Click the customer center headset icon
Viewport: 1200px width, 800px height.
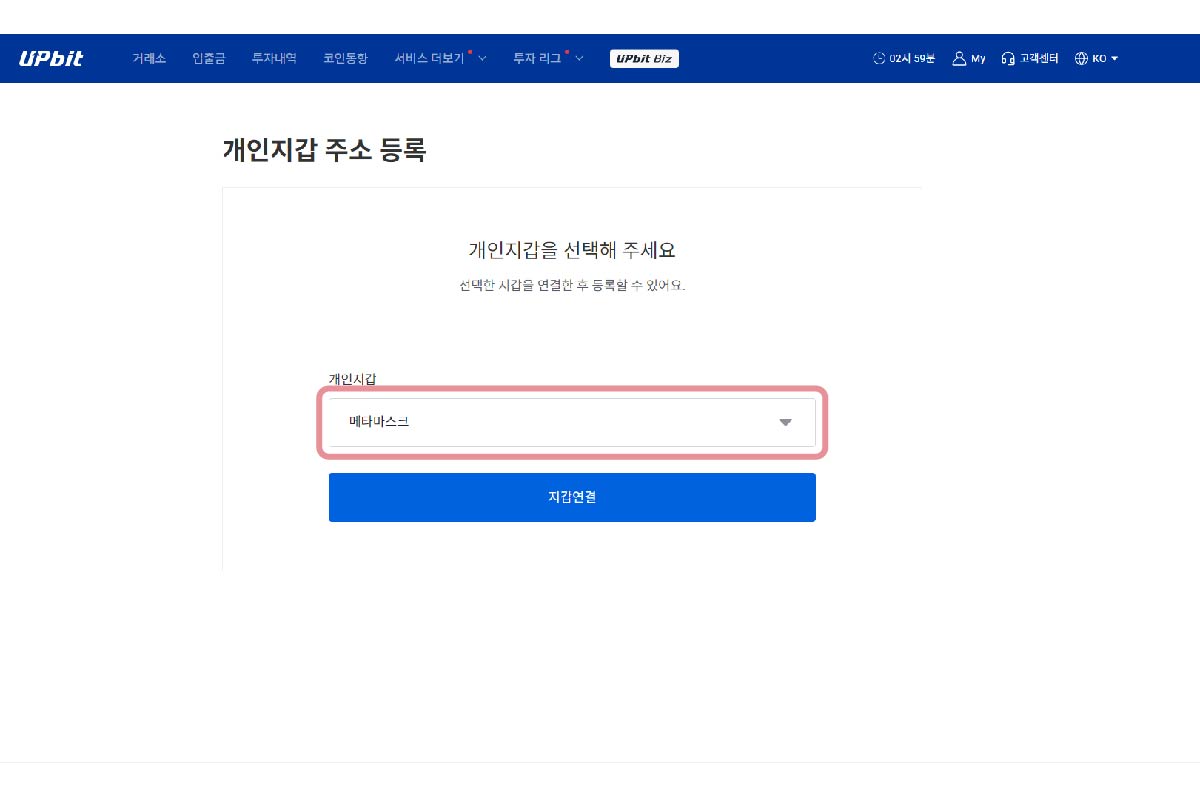(1008, 59)
